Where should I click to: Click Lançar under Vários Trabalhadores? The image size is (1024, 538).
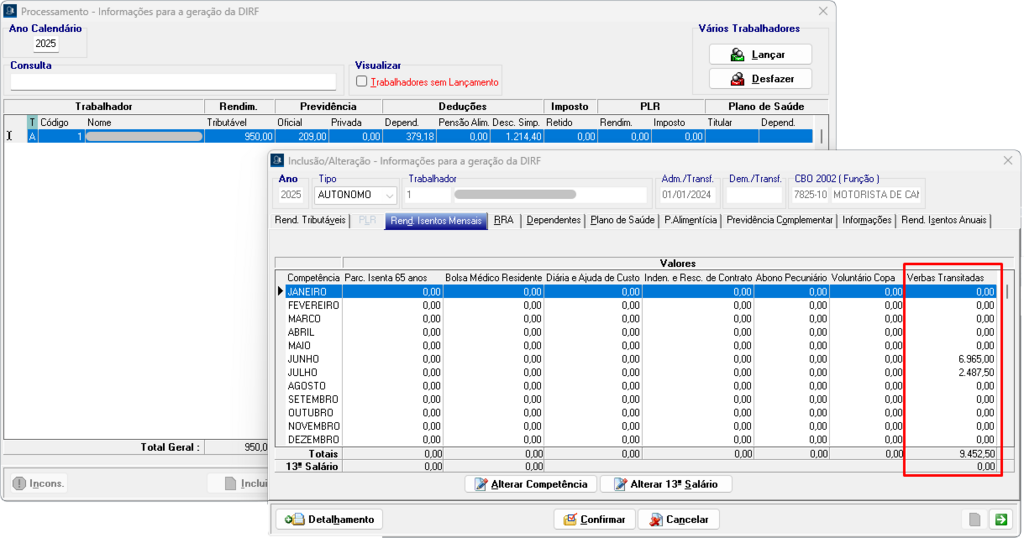(x=760, y=54)
